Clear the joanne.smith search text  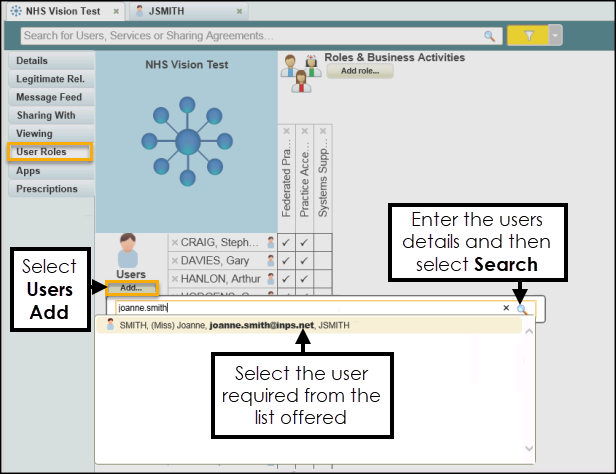click(x=506, y=309)
